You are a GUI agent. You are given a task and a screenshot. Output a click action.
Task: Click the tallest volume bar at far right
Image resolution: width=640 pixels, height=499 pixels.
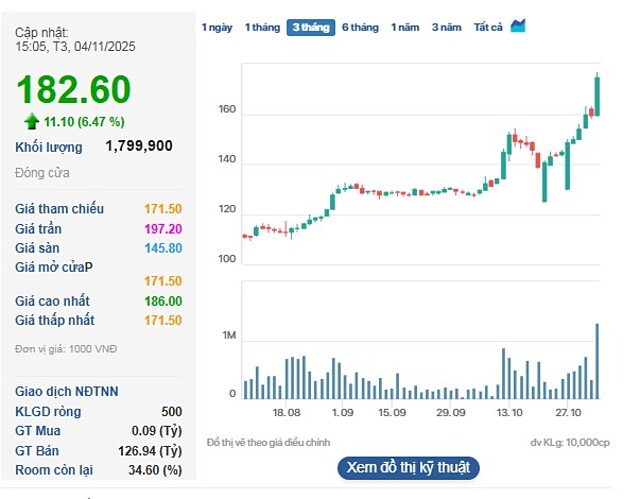[x=597, y=361]
